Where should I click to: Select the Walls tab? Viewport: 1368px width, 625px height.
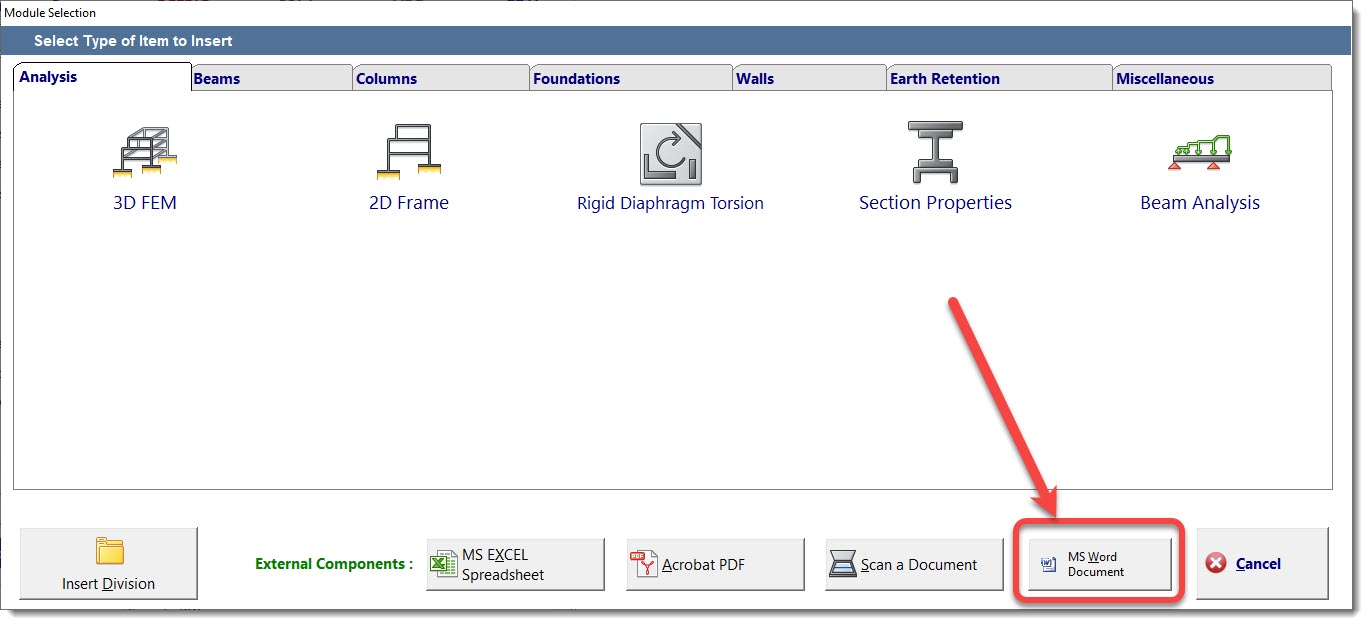(x=755, y=79)
